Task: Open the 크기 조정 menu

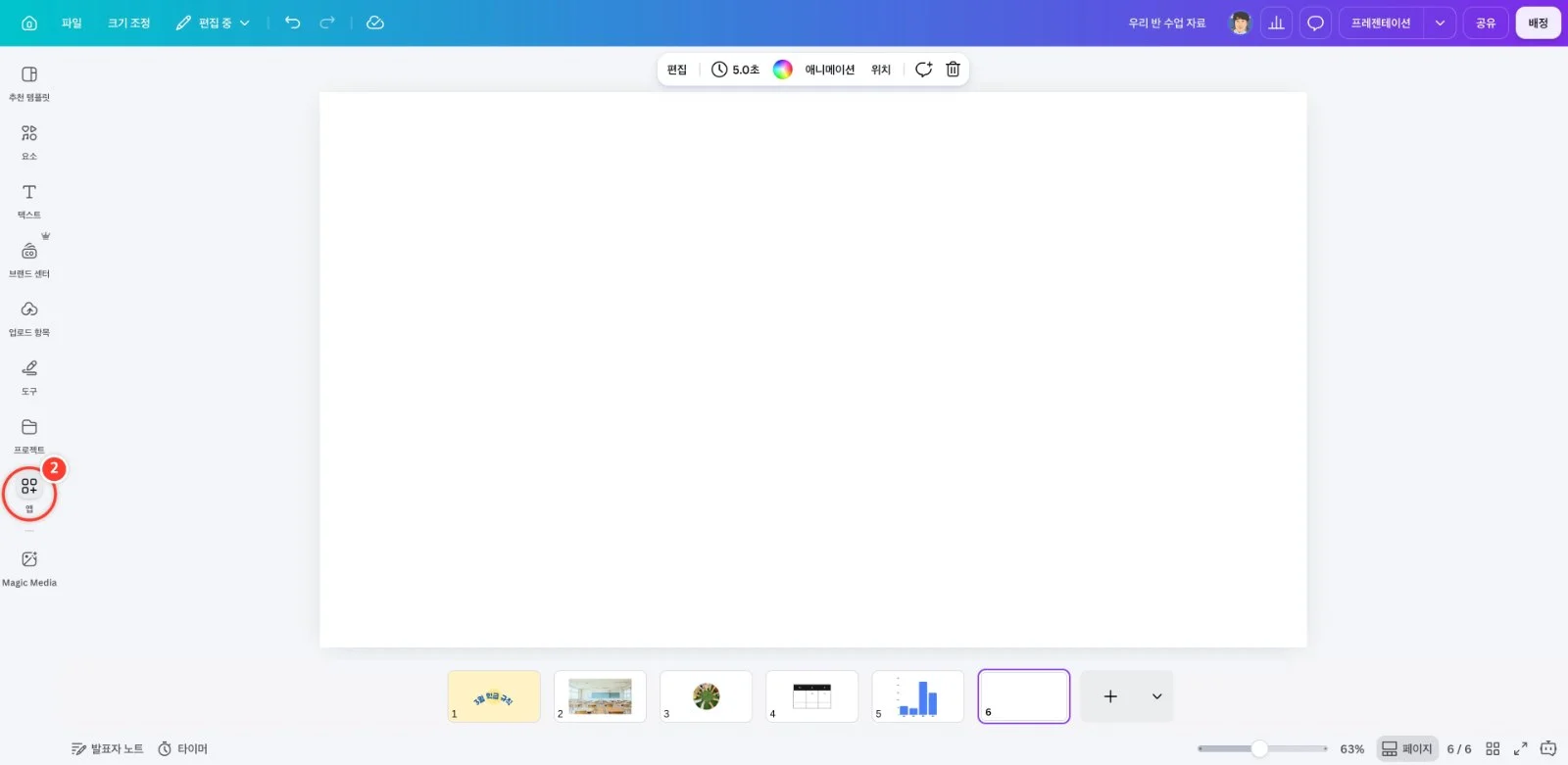Action: 128,23
